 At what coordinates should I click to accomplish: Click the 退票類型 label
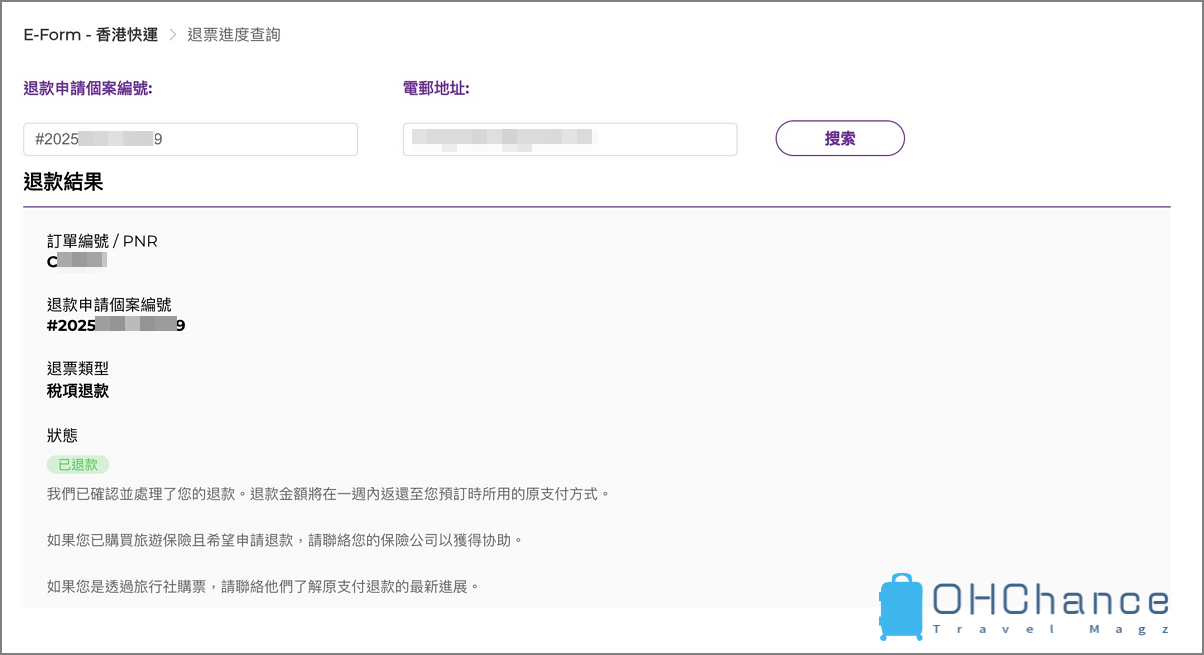pos(78,369)
